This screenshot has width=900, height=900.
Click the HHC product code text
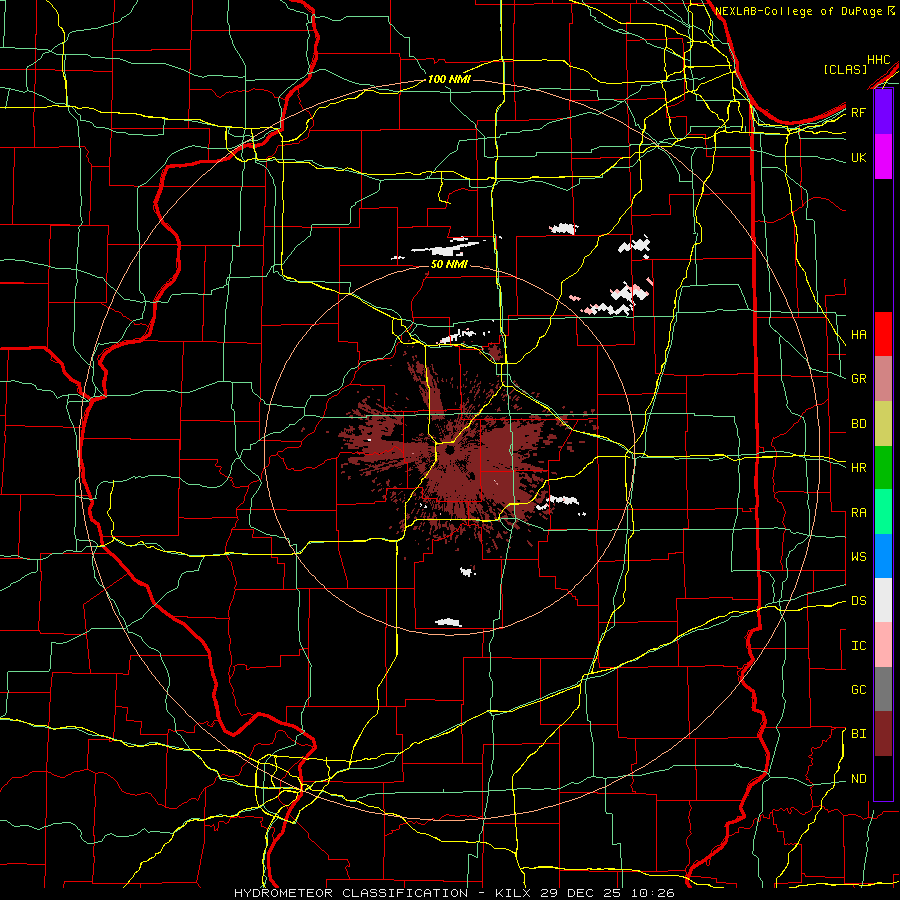[x=879, y=60]
